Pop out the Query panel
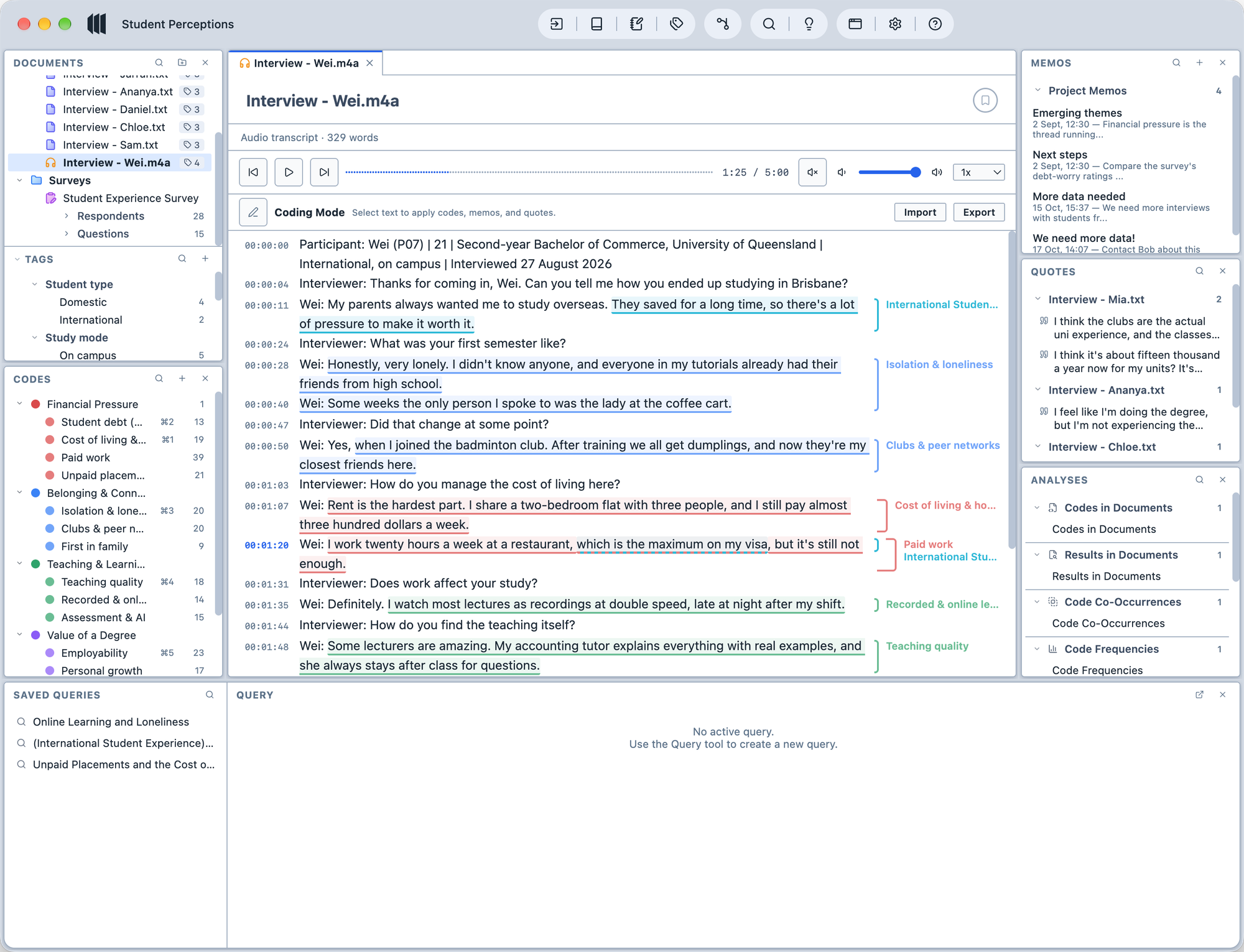 [1199, 695]
